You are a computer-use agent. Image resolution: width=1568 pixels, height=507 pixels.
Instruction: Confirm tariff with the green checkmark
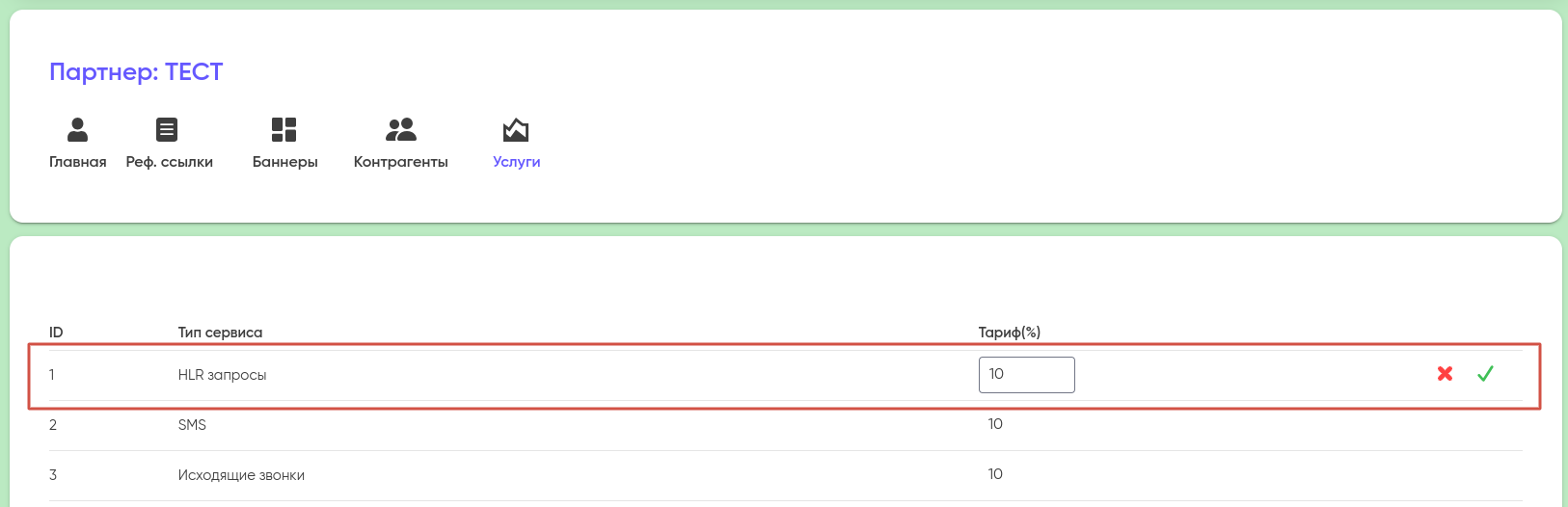(x=1485, y=374)
